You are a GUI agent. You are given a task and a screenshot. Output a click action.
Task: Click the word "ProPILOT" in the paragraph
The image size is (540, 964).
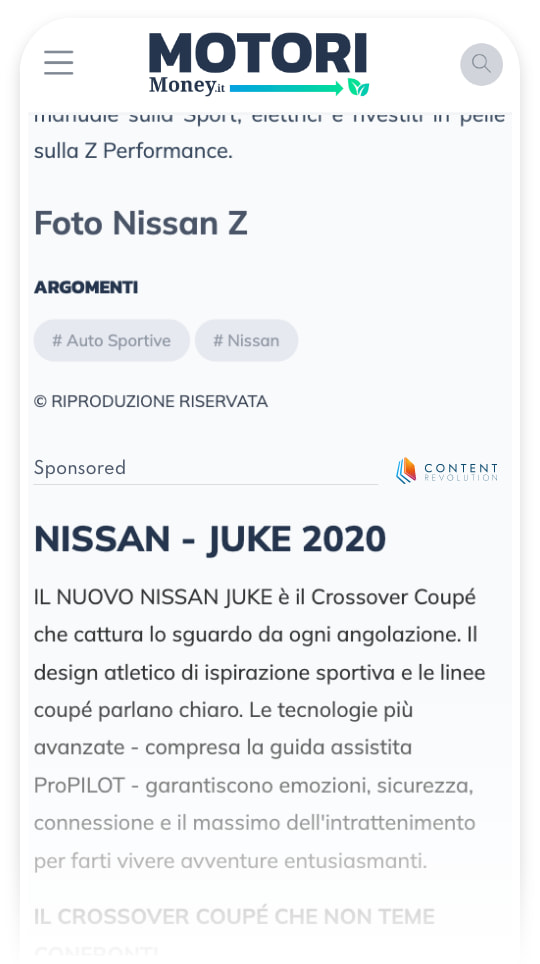[x=79, y=786]
